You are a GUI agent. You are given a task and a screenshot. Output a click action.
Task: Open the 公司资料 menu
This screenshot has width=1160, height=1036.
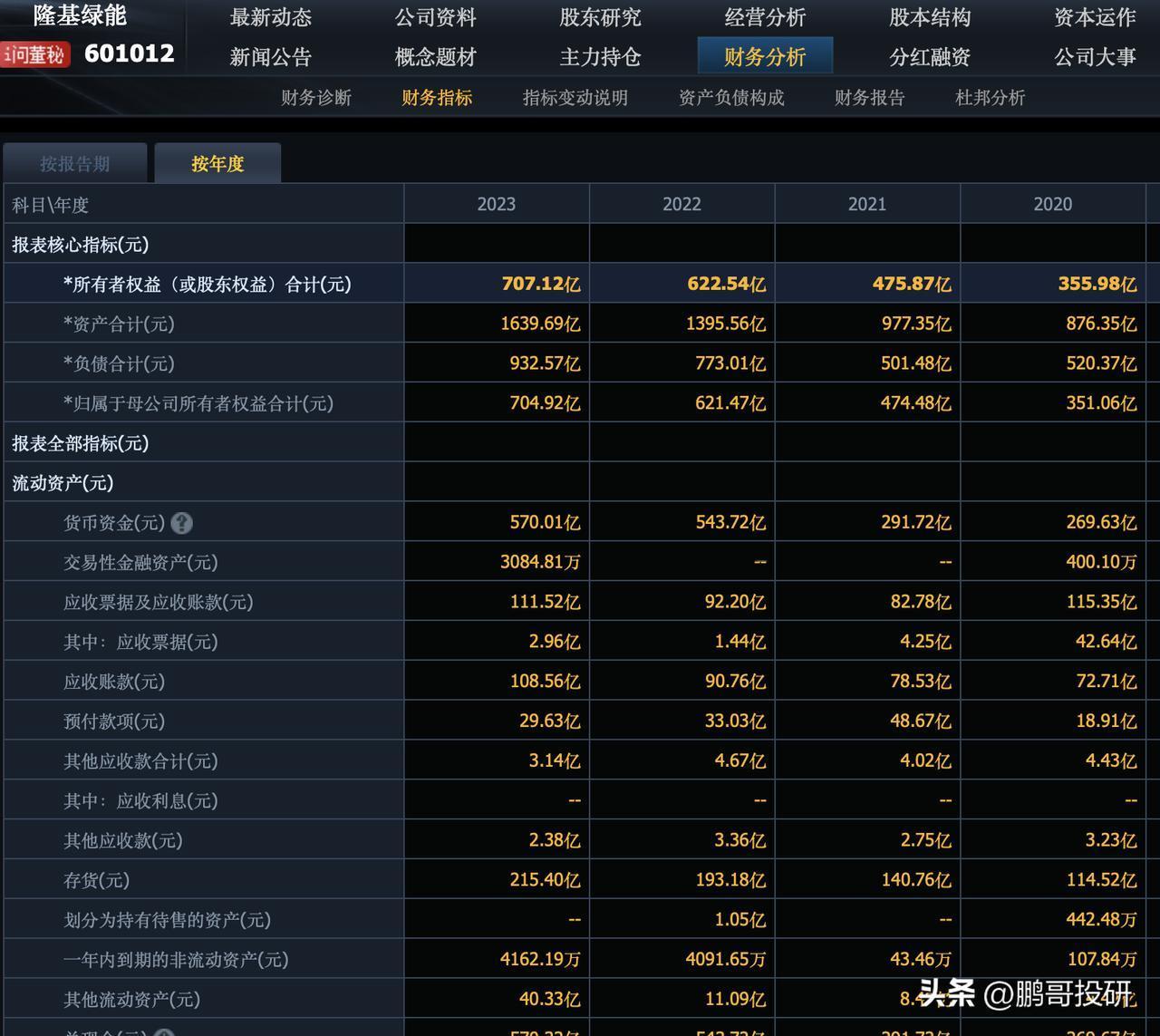click(436, 17)
